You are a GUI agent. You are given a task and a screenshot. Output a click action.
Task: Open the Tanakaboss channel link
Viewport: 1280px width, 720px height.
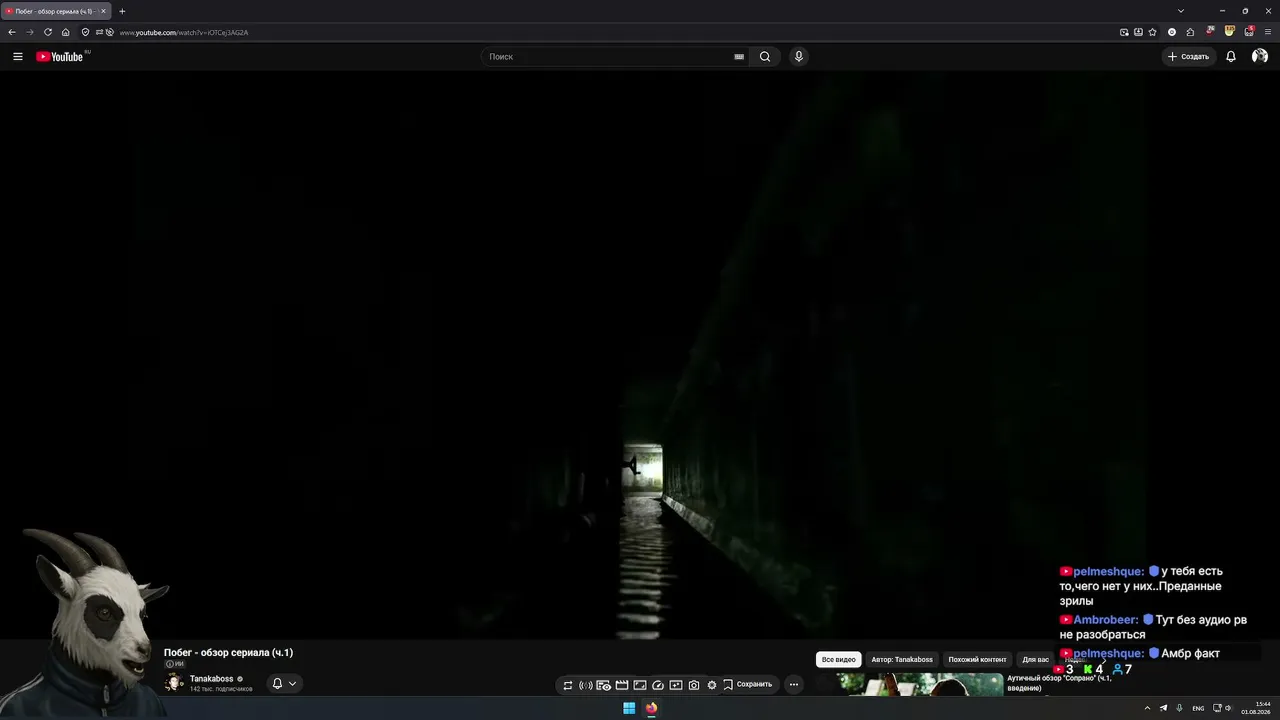pyautogui.click(x=211, y=679)
